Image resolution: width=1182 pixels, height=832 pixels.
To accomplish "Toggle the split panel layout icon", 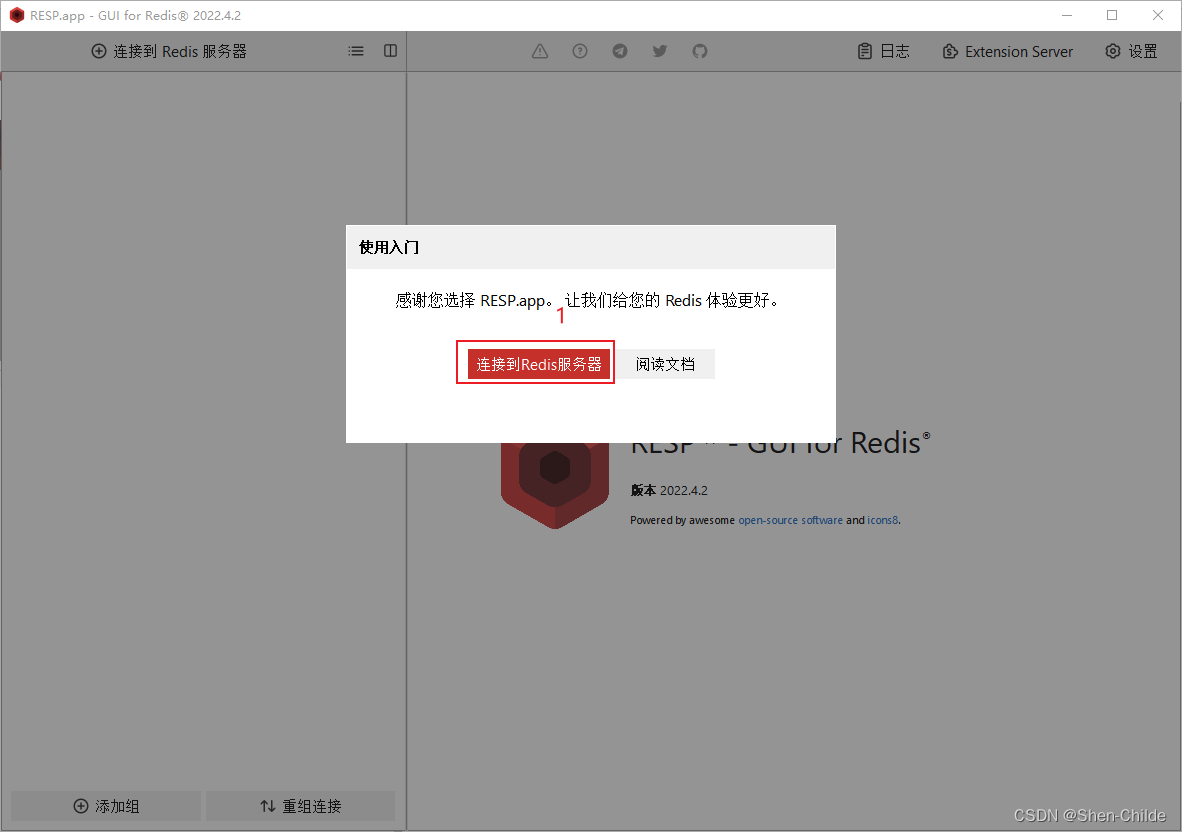I will pos(389,50).
